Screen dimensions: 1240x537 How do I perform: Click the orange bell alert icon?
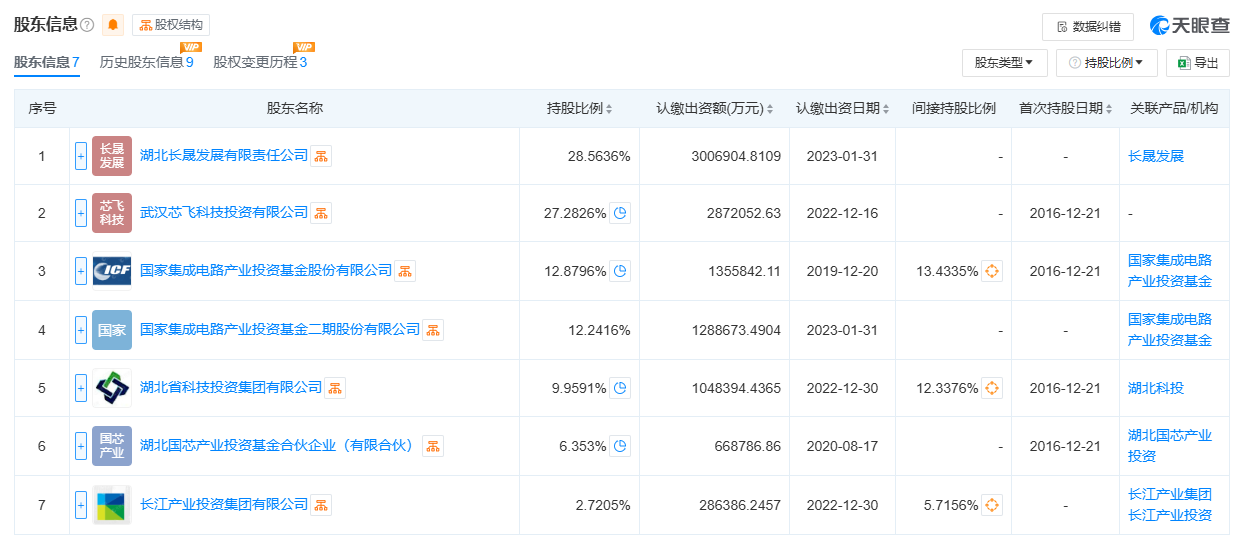click(x=113, y=25)
